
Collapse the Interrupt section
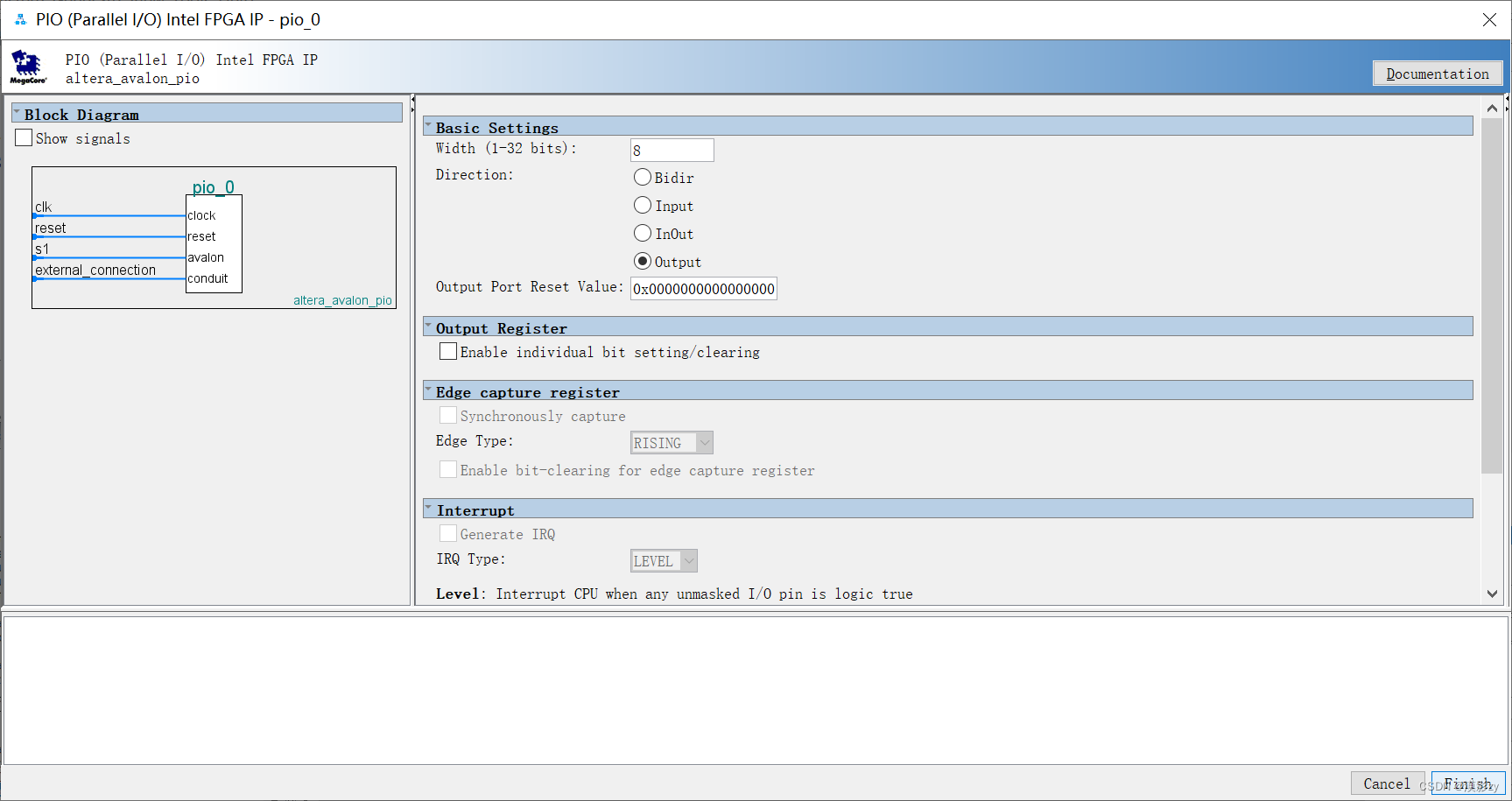coord(429,509)
